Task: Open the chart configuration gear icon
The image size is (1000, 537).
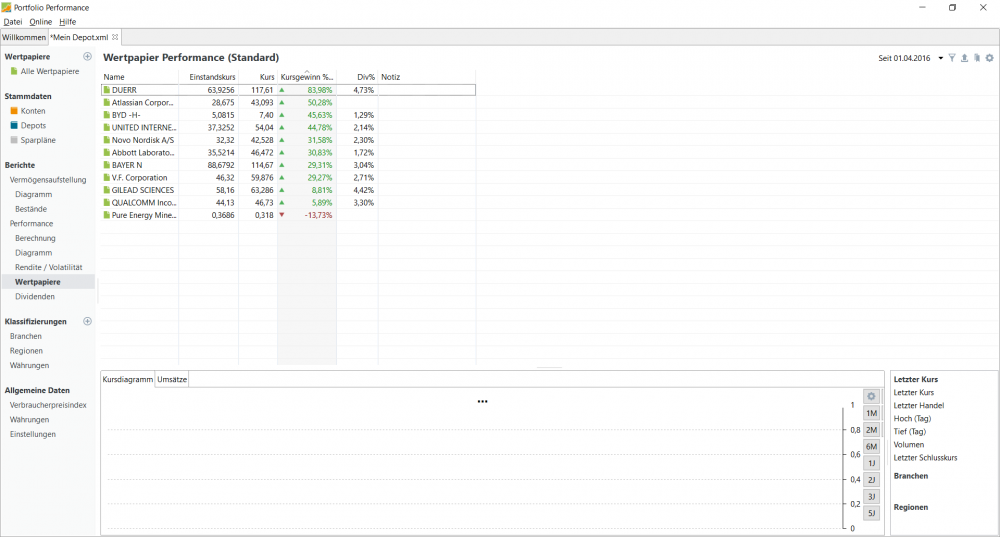Action: tap(871, 397)
